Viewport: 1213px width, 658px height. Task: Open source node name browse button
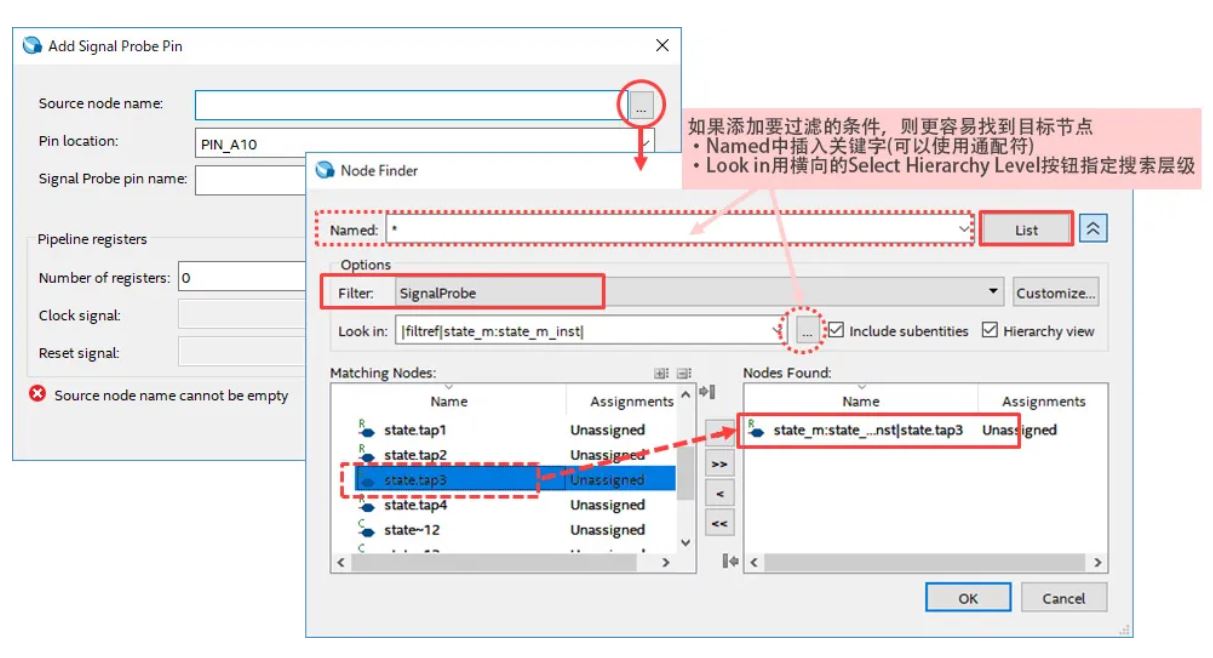(x=643, y=104)
